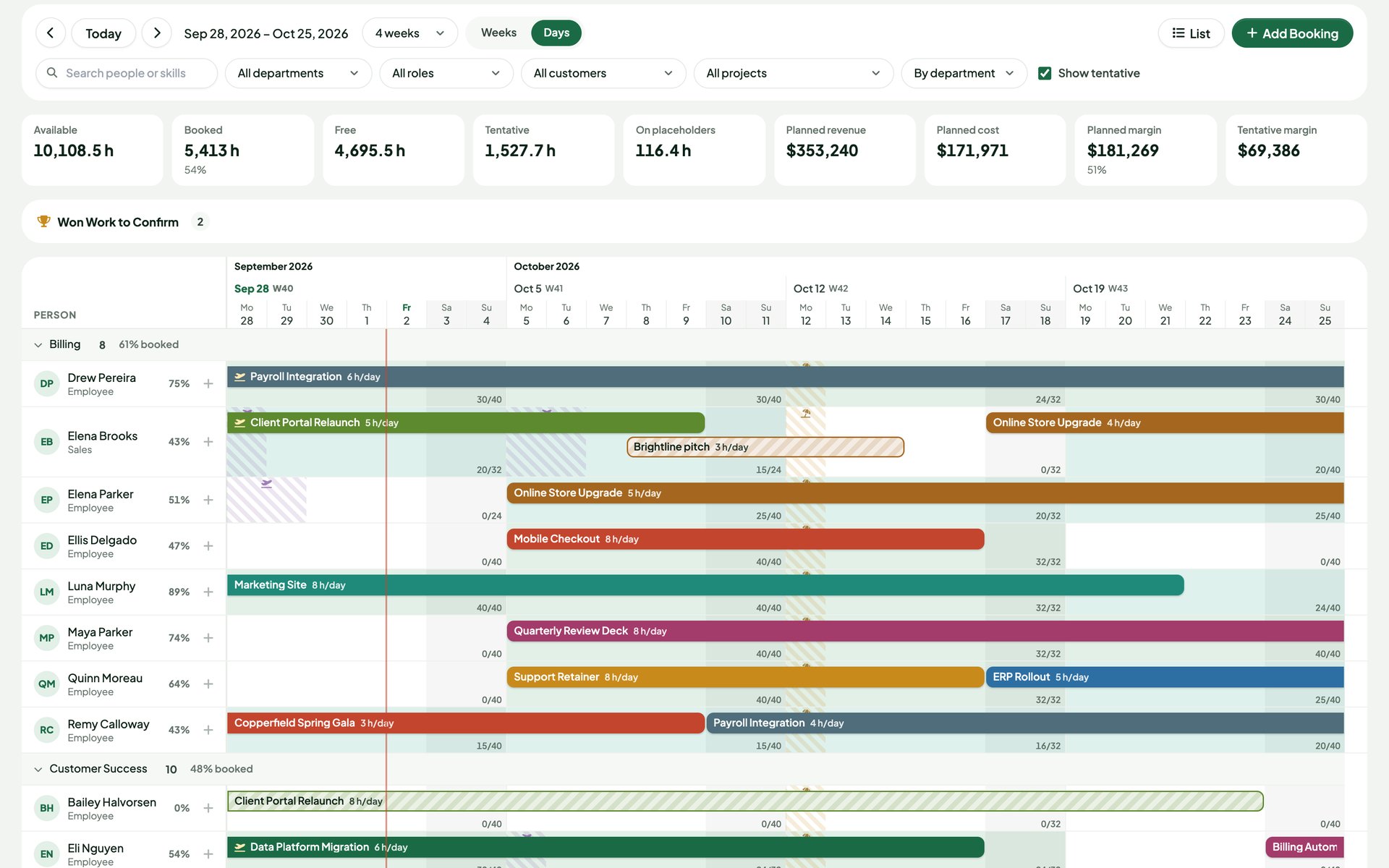This screenshot has height=868, width=1389.
Task: Open the By department grouping dropdown
Action: click(964, 73)
